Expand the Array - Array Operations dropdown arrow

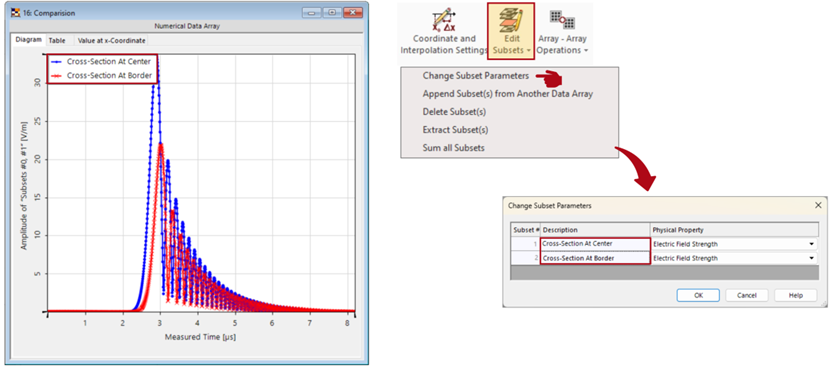(x=585, y=51)
